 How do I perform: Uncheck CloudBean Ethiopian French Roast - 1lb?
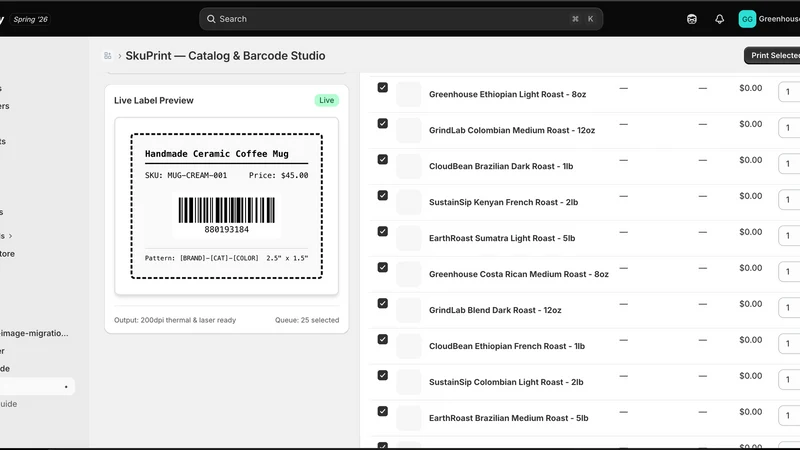(383, 339)
